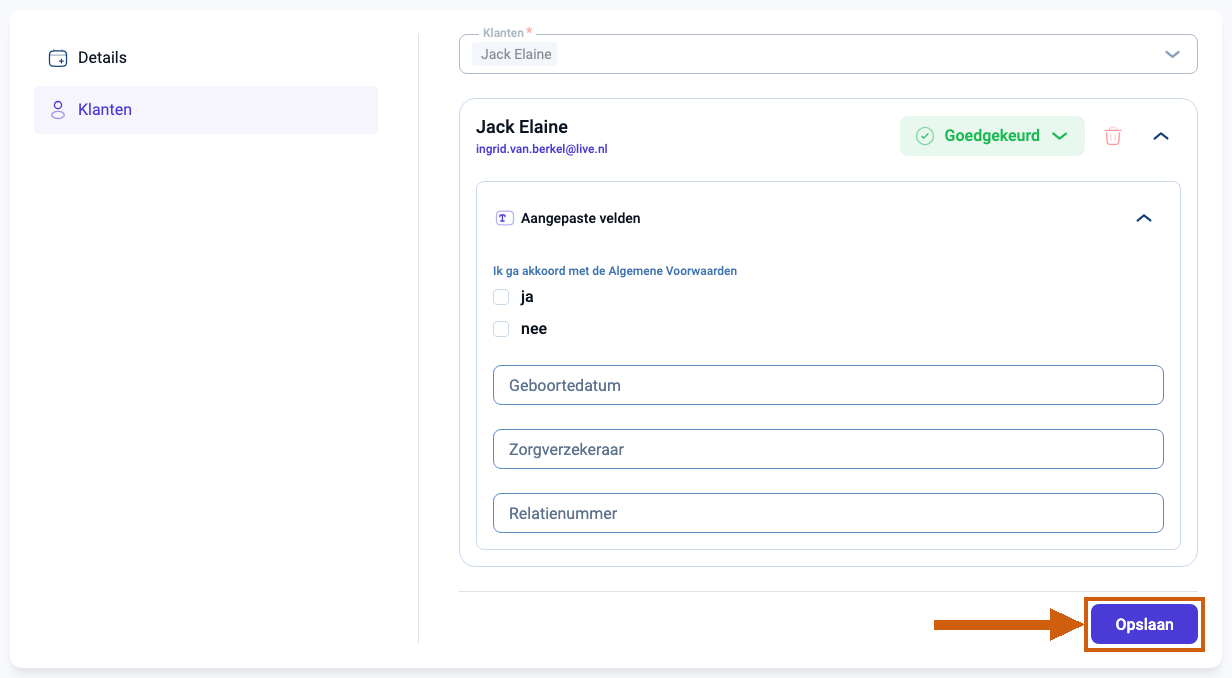This screenshot has height=678, width=1232.
Task: Open the Goedgekeurd status dropdown
Action: pos(992,136)
